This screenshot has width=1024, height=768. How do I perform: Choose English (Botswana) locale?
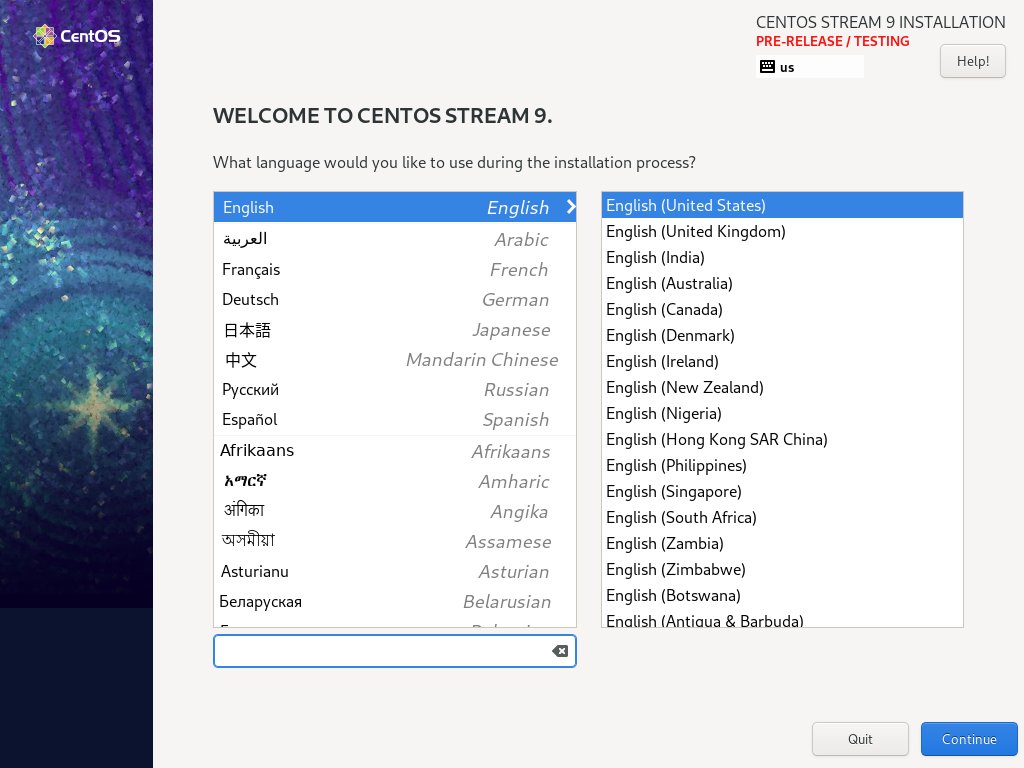(782, 596)
